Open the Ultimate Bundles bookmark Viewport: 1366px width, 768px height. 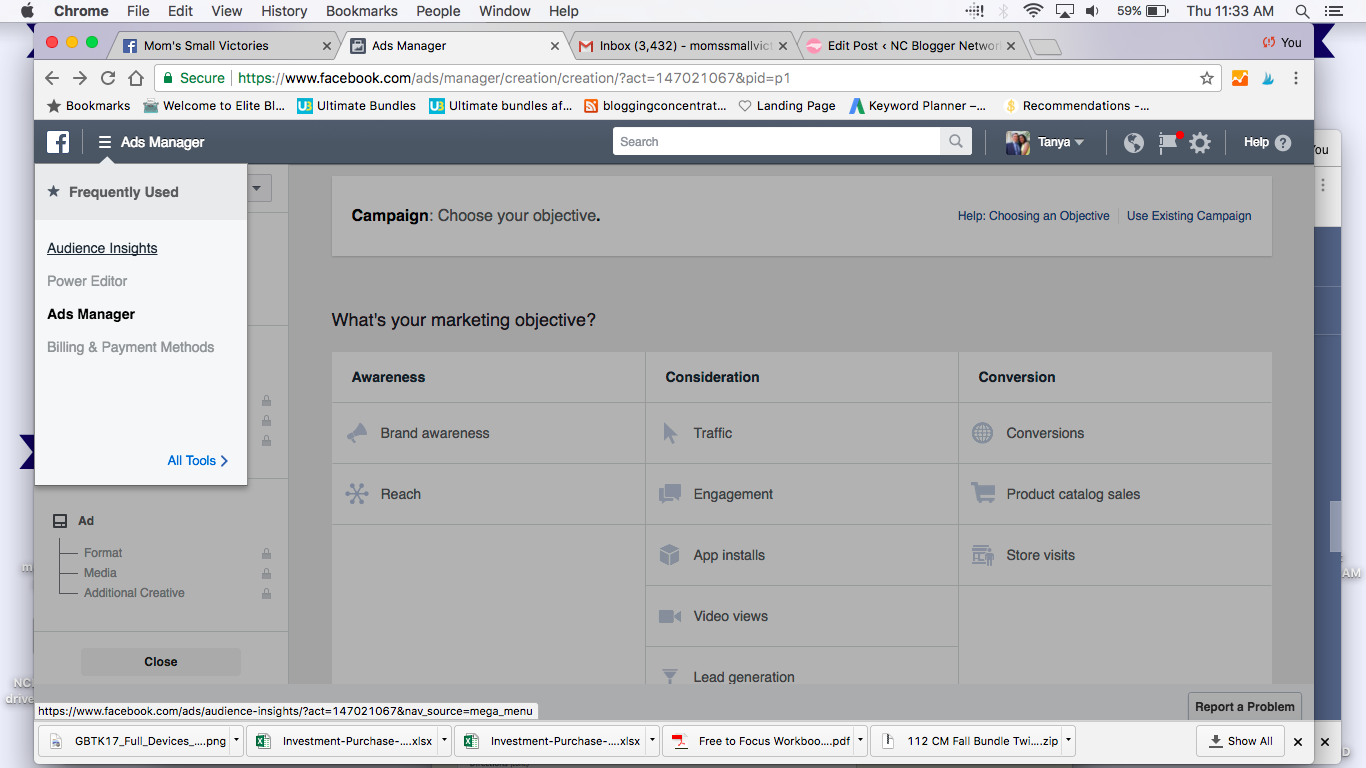(357, 106)
